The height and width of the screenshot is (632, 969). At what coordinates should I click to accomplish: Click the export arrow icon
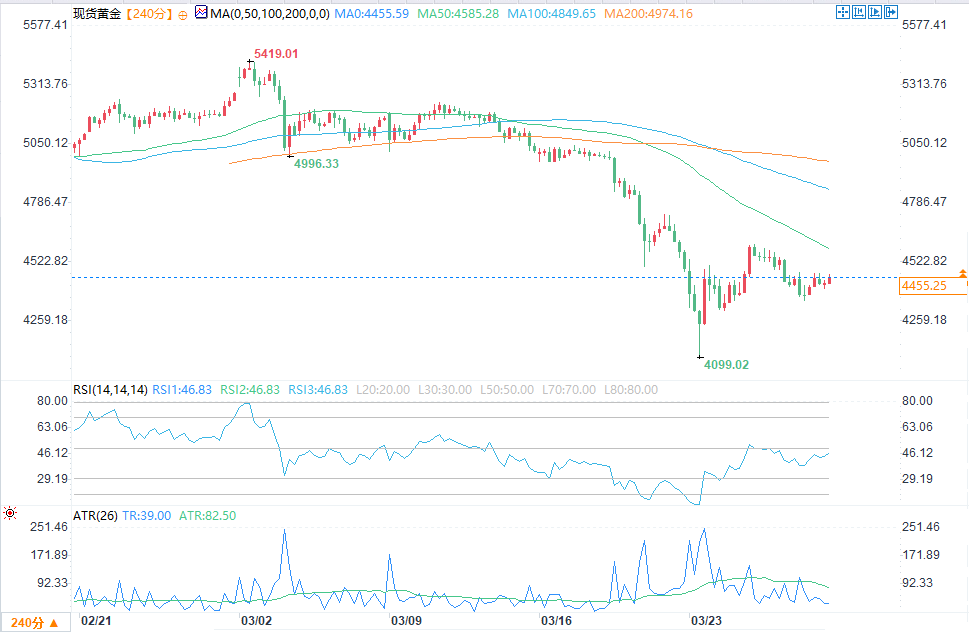891,12
